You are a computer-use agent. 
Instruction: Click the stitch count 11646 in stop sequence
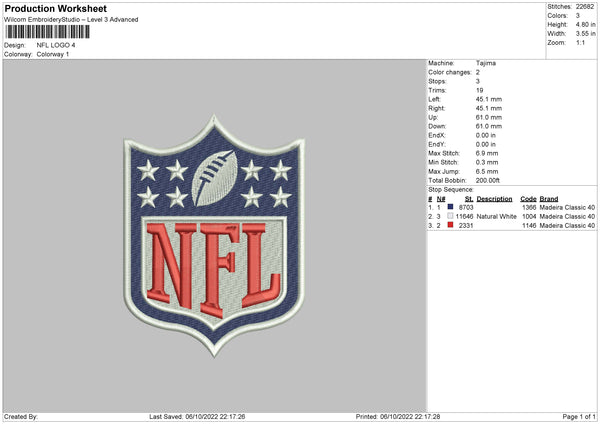click(x=465, y=217)
